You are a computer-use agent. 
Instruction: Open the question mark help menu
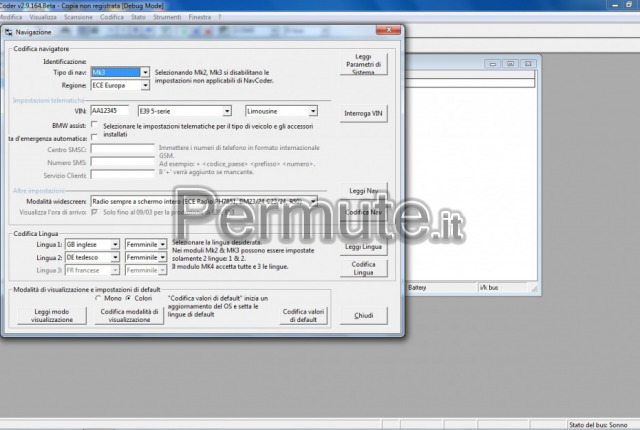click(x=220, y=17)
